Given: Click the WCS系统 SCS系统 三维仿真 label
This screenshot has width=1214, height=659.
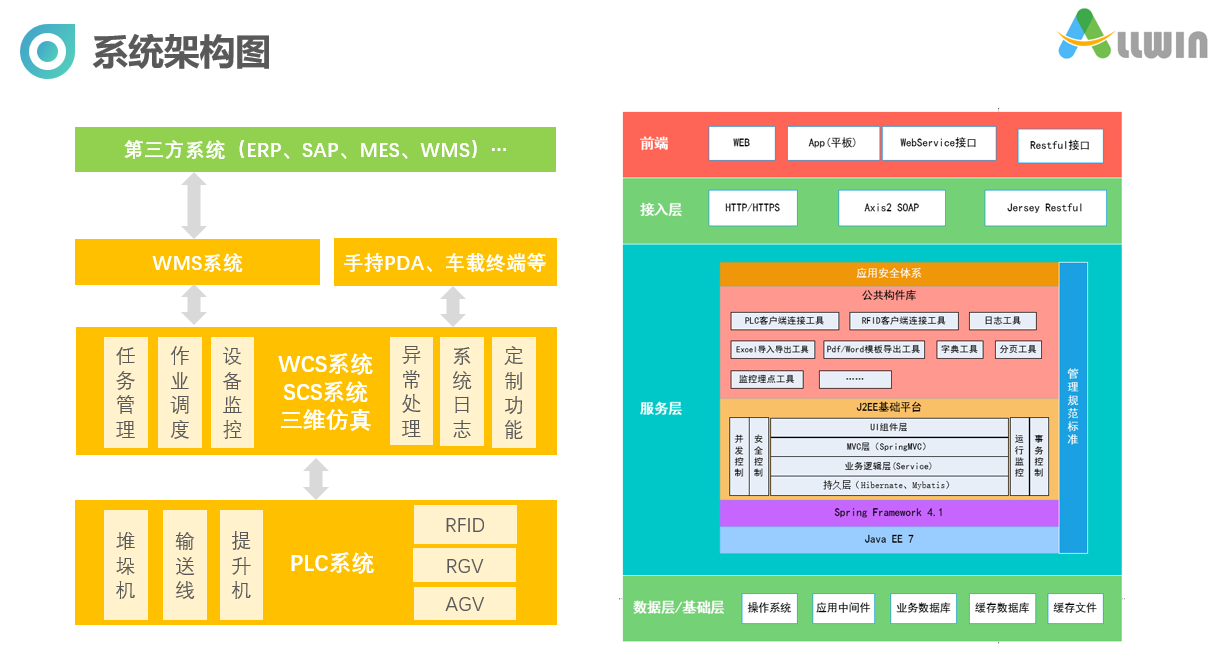Looking at the screenshot, I should point(325,392).
